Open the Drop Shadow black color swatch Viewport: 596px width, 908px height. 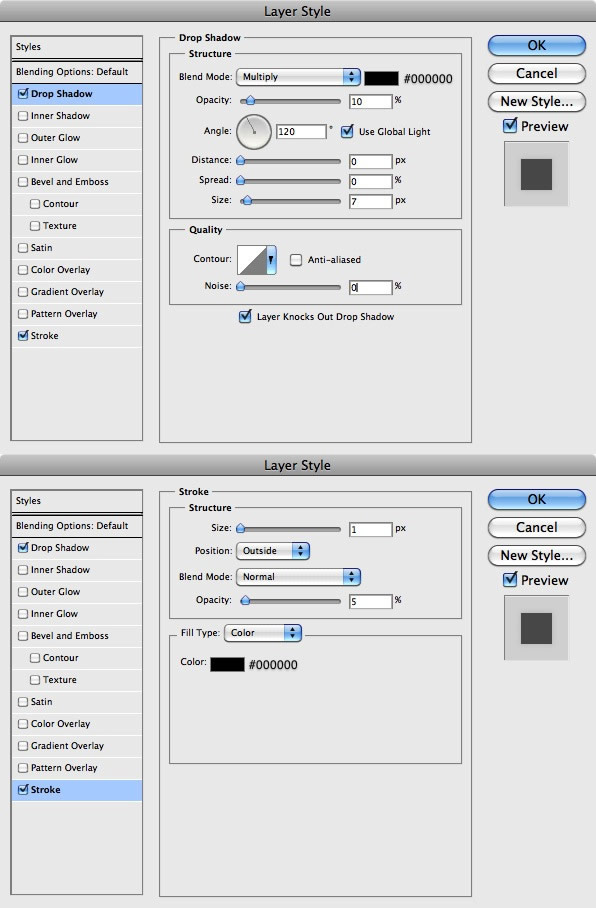coord(381,78)
